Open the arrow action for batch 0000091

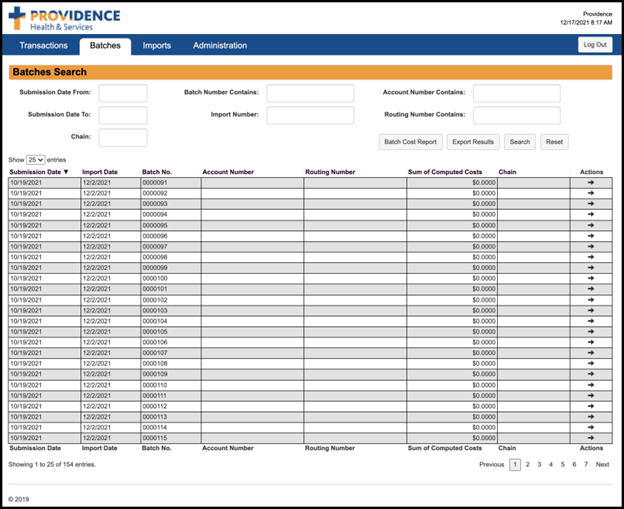click(591, 182)
